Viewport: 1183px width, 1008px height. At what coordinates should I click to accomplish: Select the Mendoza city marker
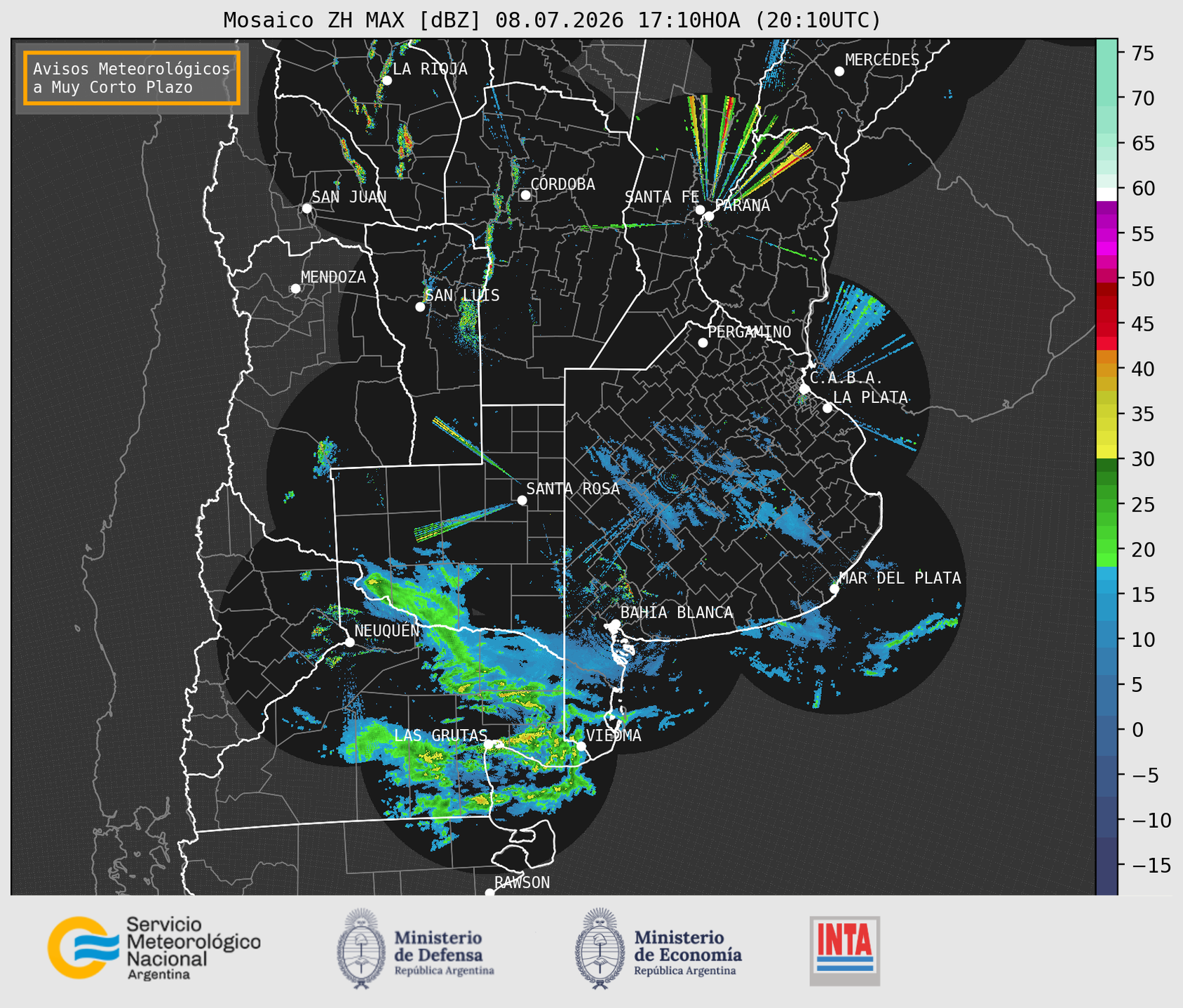click(295, 289)
